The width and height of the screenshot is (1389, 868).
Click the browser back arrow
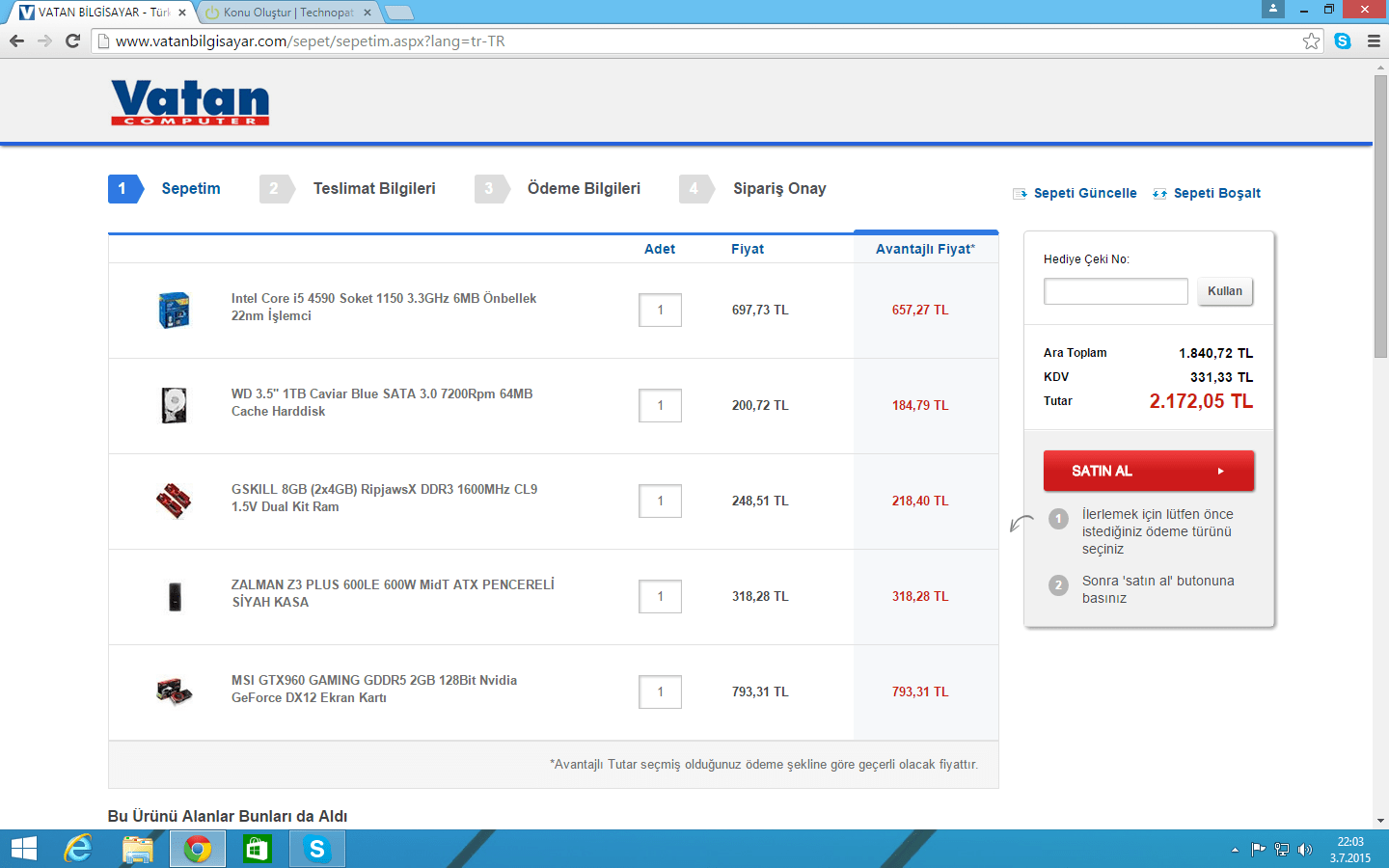coord(16,41)
